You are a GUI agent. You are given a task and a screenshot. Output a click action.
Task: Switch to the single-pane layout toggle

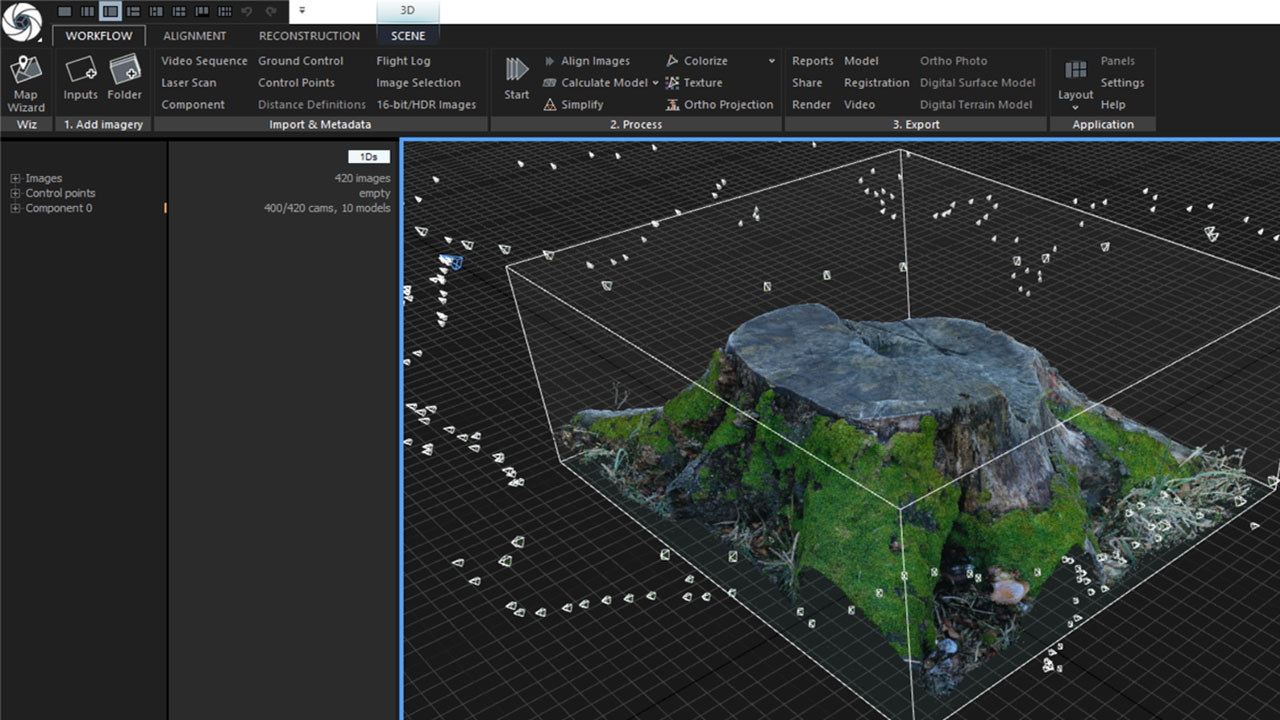(x=65, y=11)
